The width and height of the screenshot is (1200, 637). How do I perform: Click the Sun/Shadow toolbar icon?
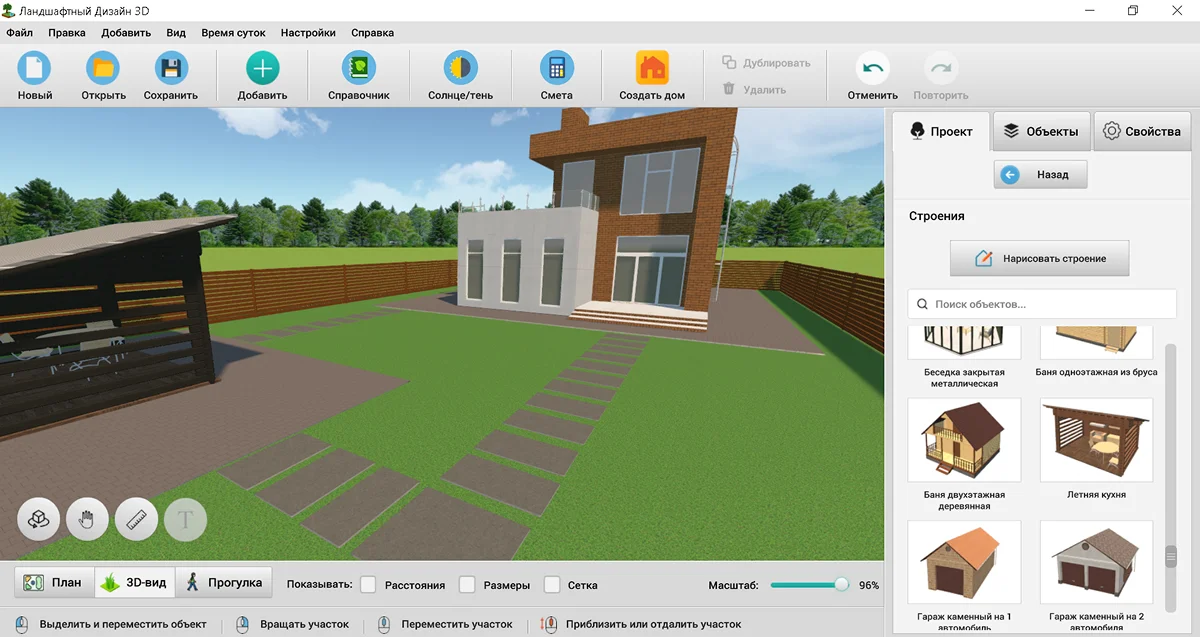pyautogui.click(x=460, y=69)
